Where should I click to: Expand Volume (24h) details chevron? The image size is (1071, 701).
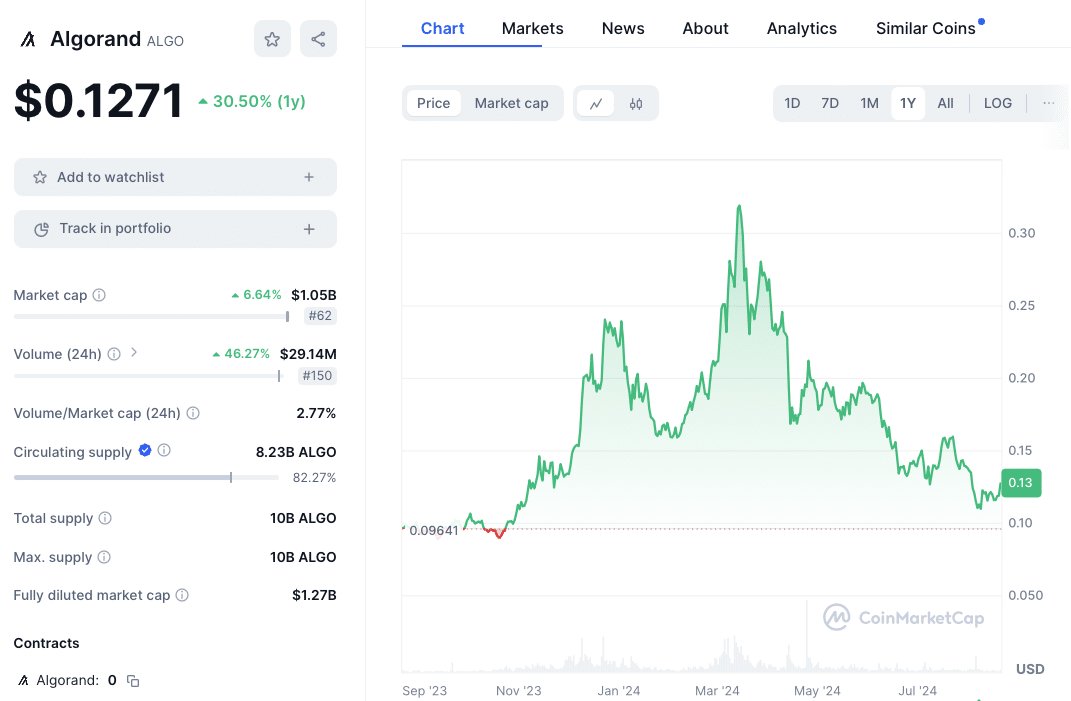(x=134, y=353)
